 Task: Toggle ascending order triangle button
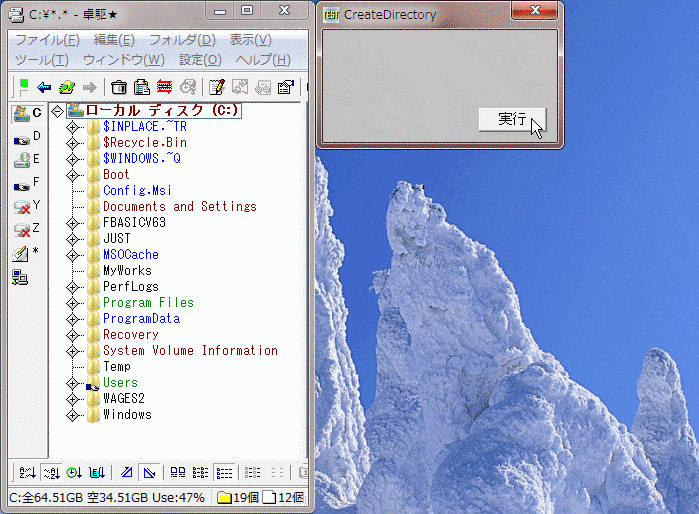click(x=127, y=472)
